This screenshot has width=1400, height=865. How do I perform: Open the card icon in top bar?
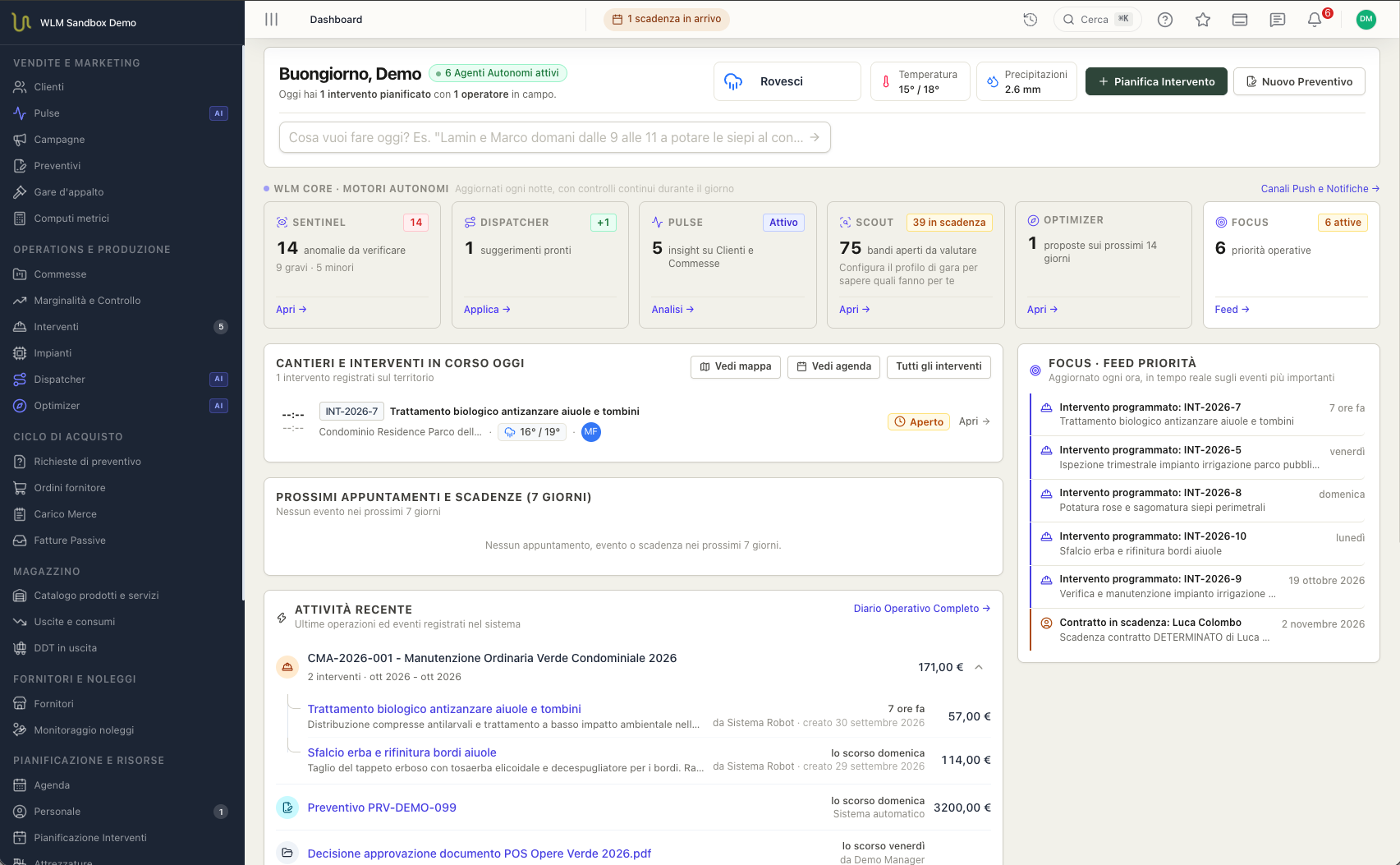1240,20
